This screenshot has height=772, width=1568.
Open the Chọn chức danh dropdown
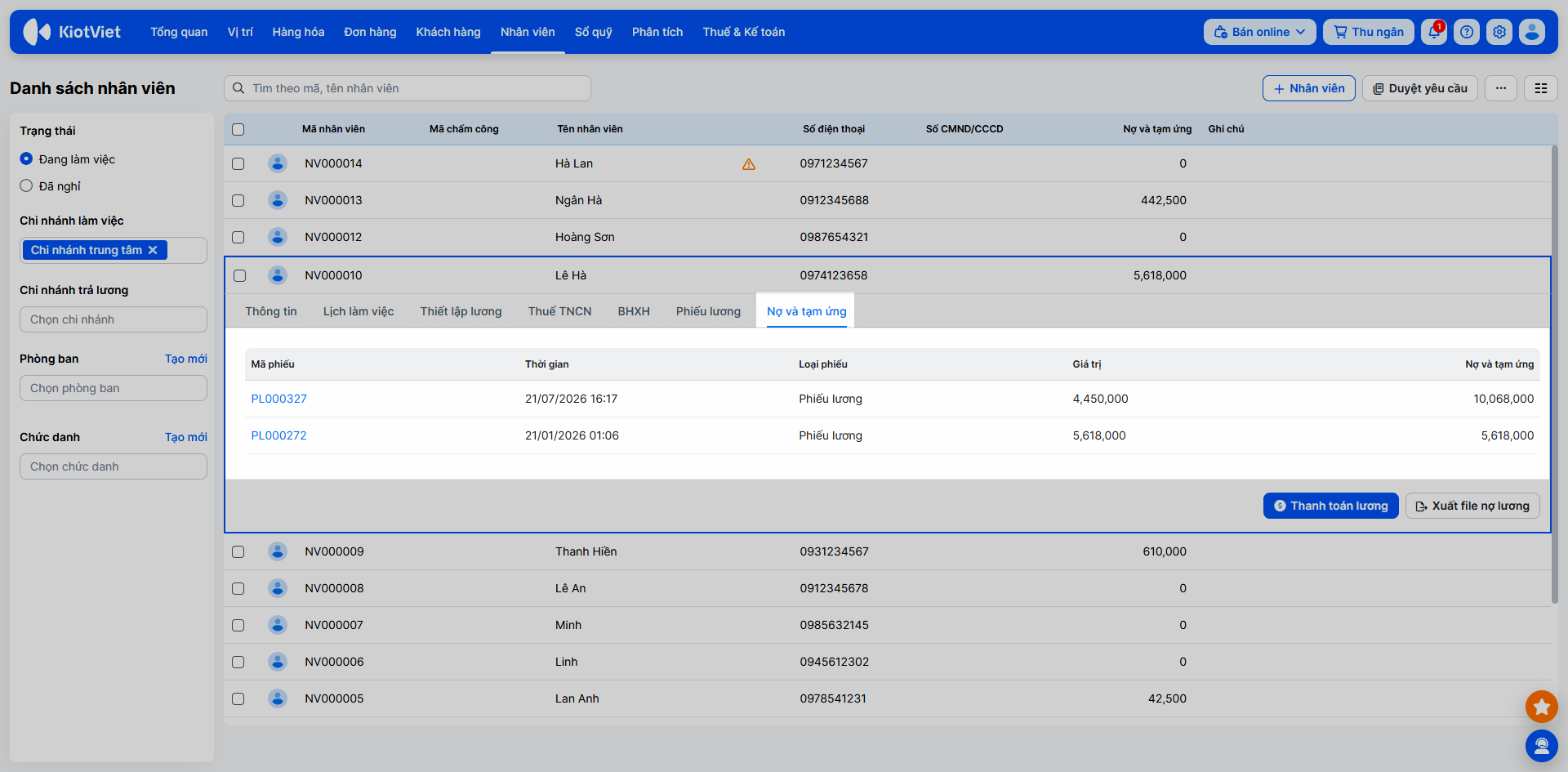114,466
